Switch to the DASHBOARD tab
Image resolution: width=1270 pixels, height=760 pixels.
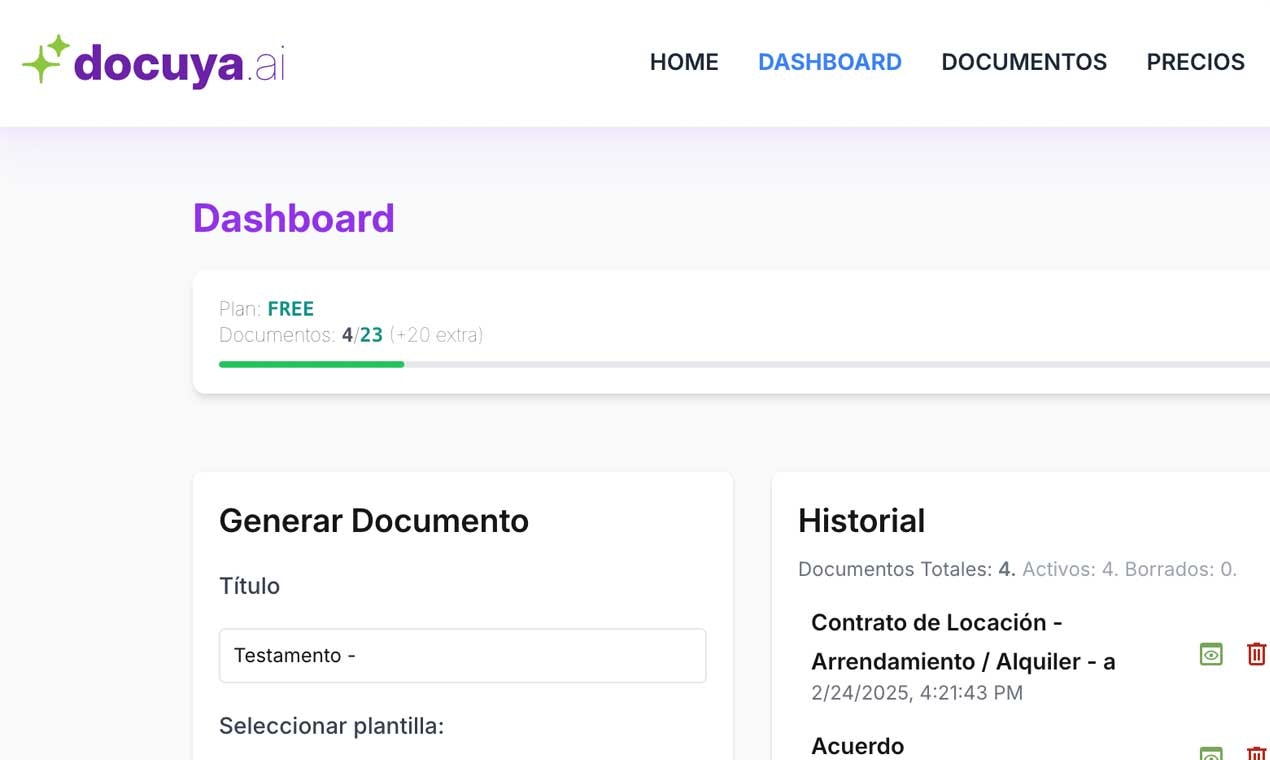[x=829, y=62]
